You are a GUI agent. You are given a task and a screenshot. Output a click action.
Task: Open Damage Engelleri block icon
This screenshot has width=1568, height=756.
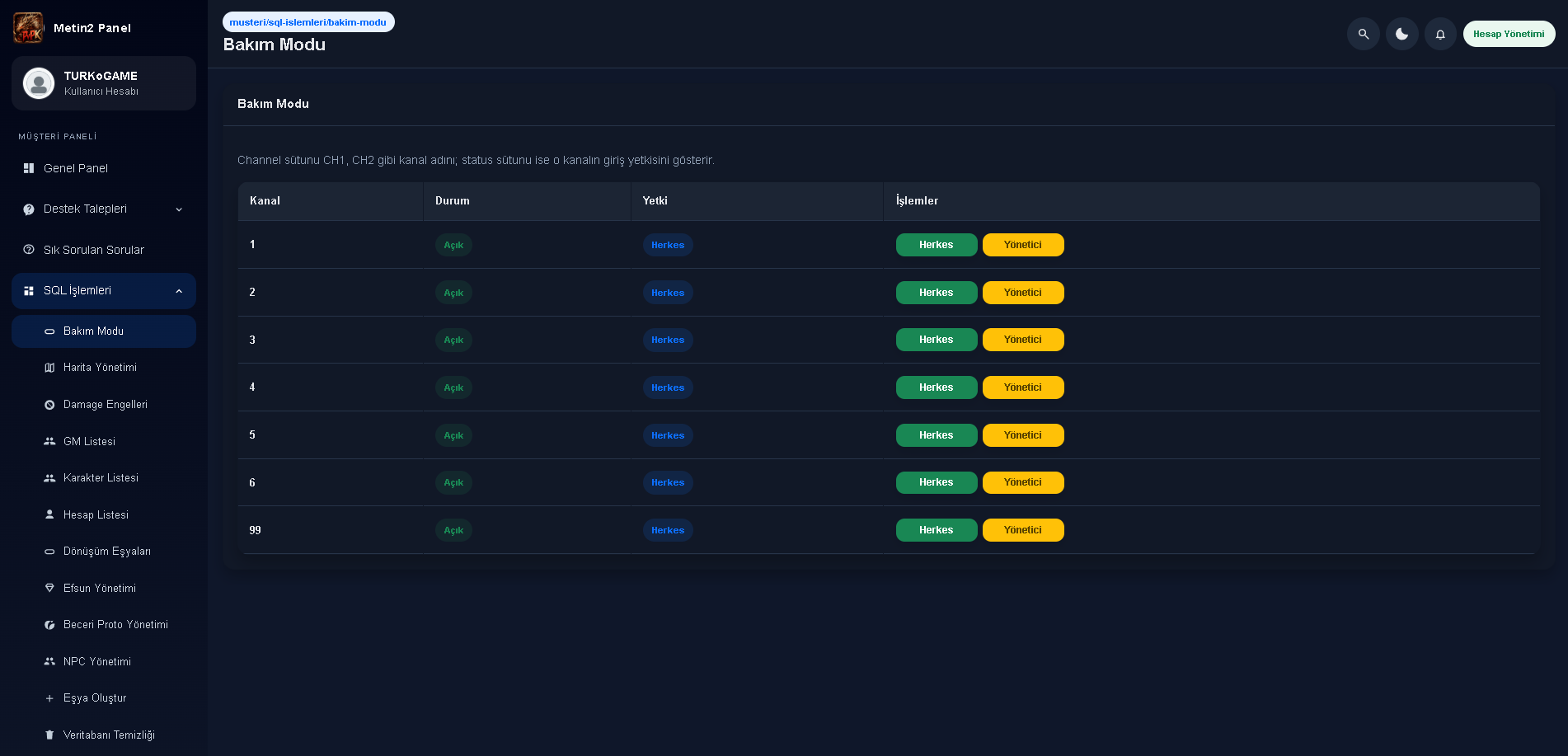[49, 405]
